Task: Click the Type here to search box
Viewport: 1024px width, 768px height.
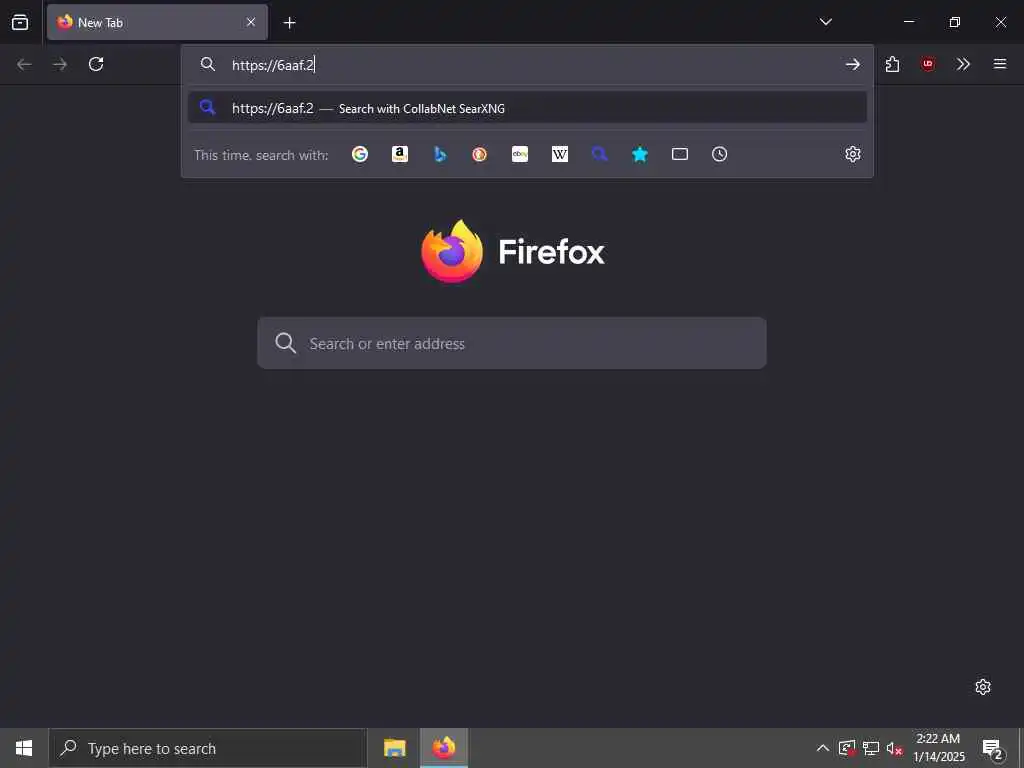Action: 208,748
